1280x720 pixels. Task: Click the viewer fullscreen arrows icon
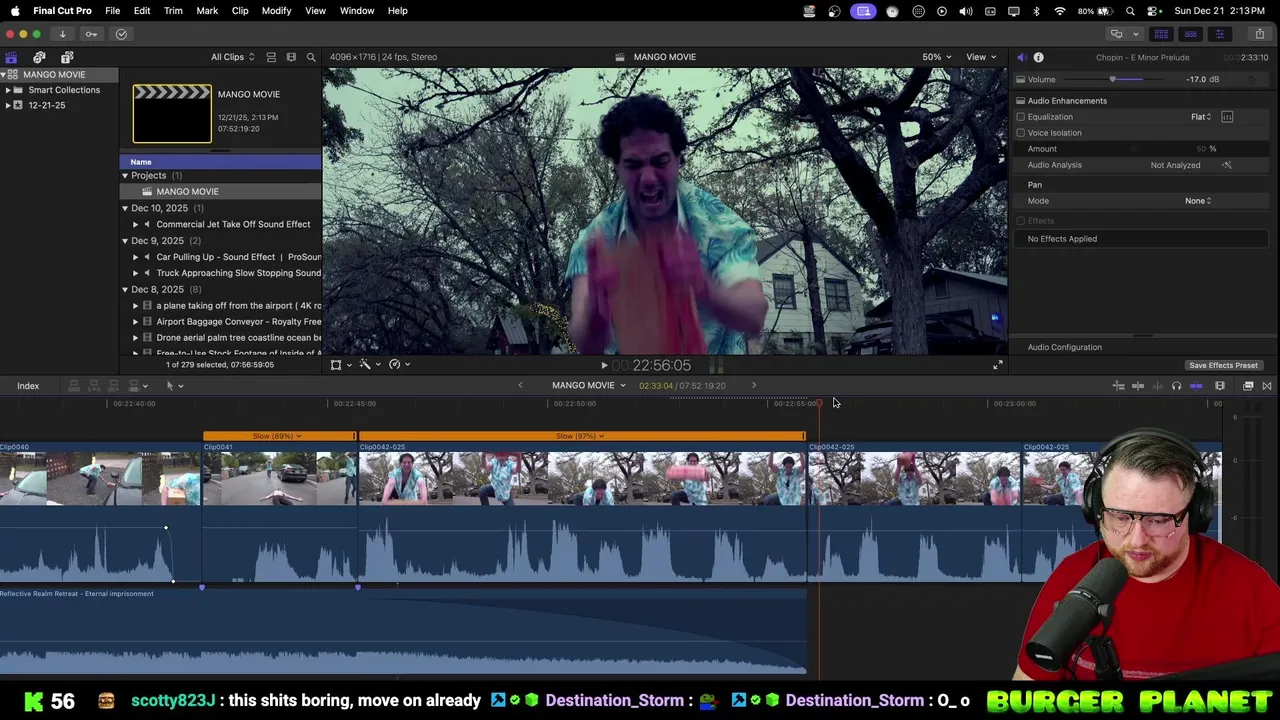pos(997,365)
